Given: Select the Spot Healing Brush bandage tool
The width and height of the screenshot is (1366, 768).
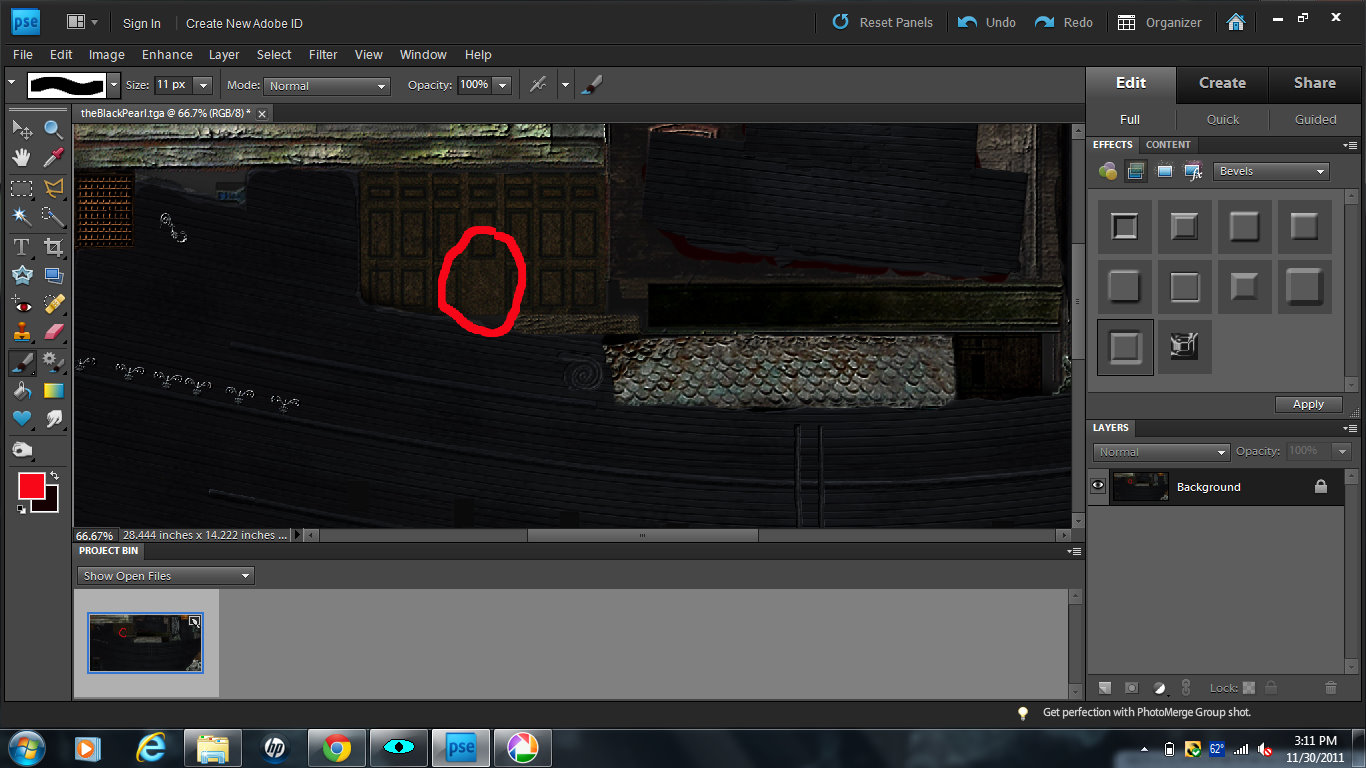Looking at the screenshot, I should tap(53, 304).
